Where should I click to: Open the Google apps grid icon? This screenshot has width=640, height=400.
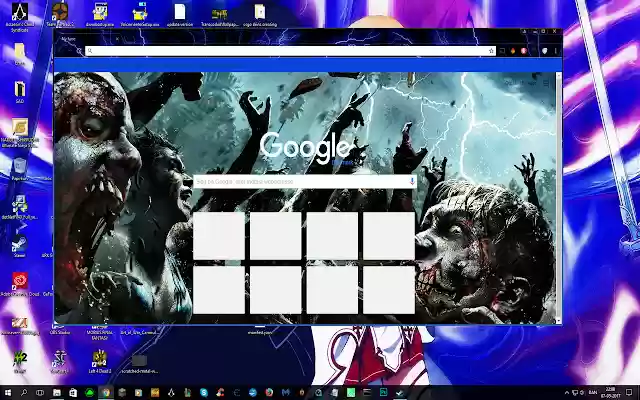(546, 83)
